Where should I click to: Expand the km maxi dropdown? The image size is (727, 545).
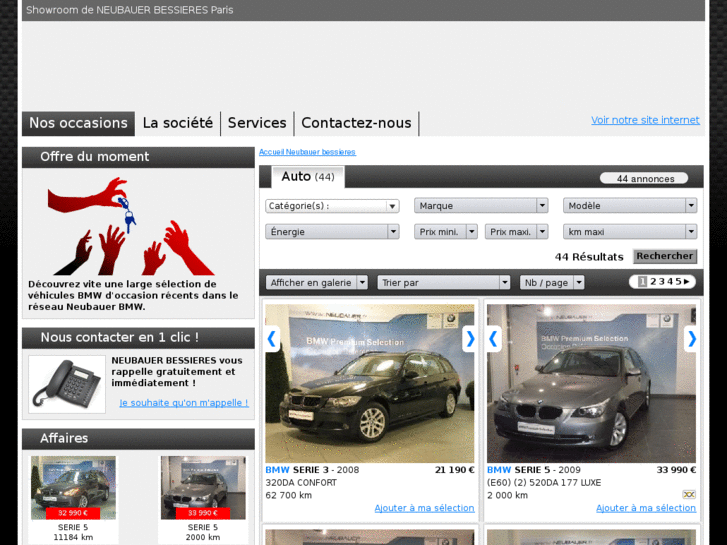[630, 231]
